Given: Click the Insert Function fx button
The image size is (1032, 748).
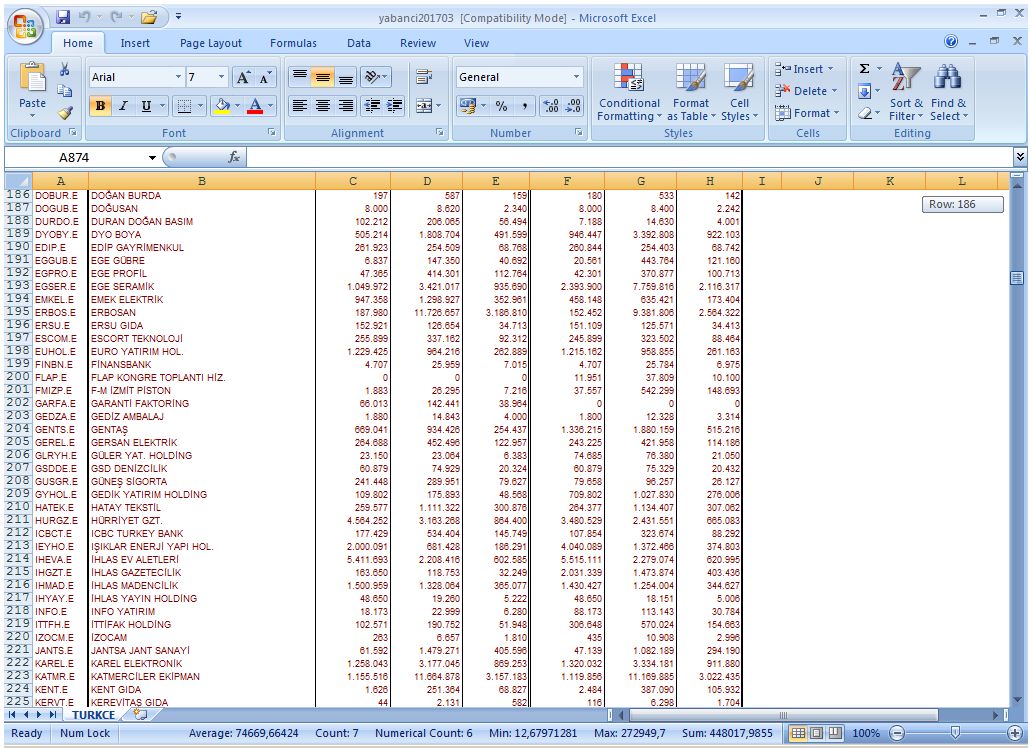Looking at the screenshot, I should pos(234,157).
